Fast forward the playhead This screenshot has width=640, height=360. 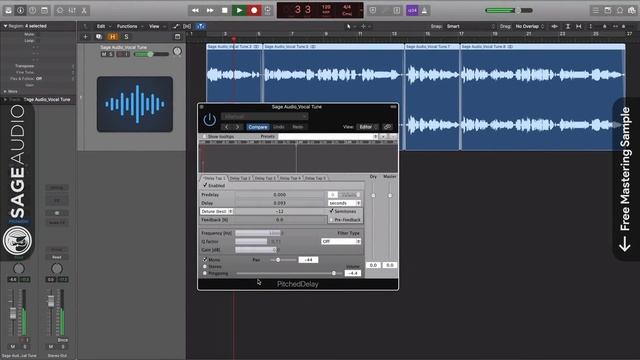click(x=210, y=10)
